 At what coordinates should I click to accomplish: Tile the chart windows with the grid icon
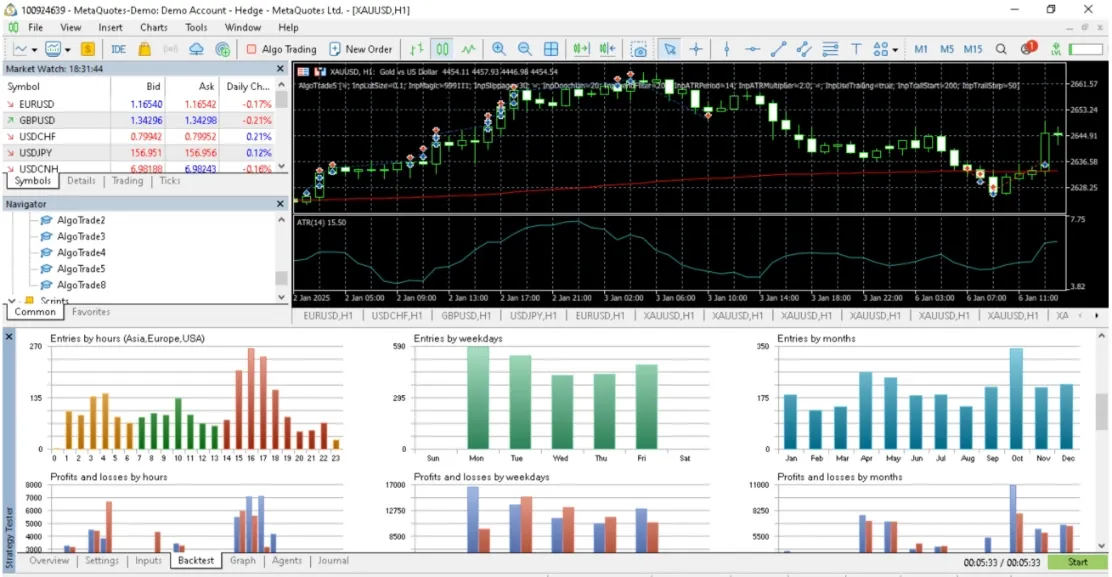point(551,49)
